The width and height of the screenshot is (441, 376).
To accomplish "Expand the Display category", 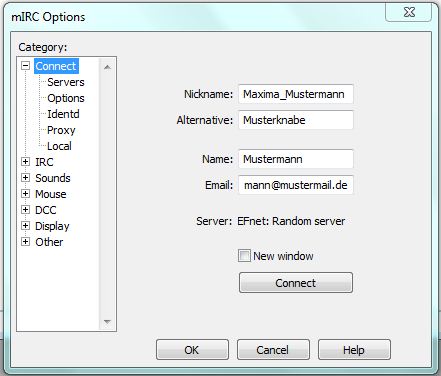I will pos(25,226).
